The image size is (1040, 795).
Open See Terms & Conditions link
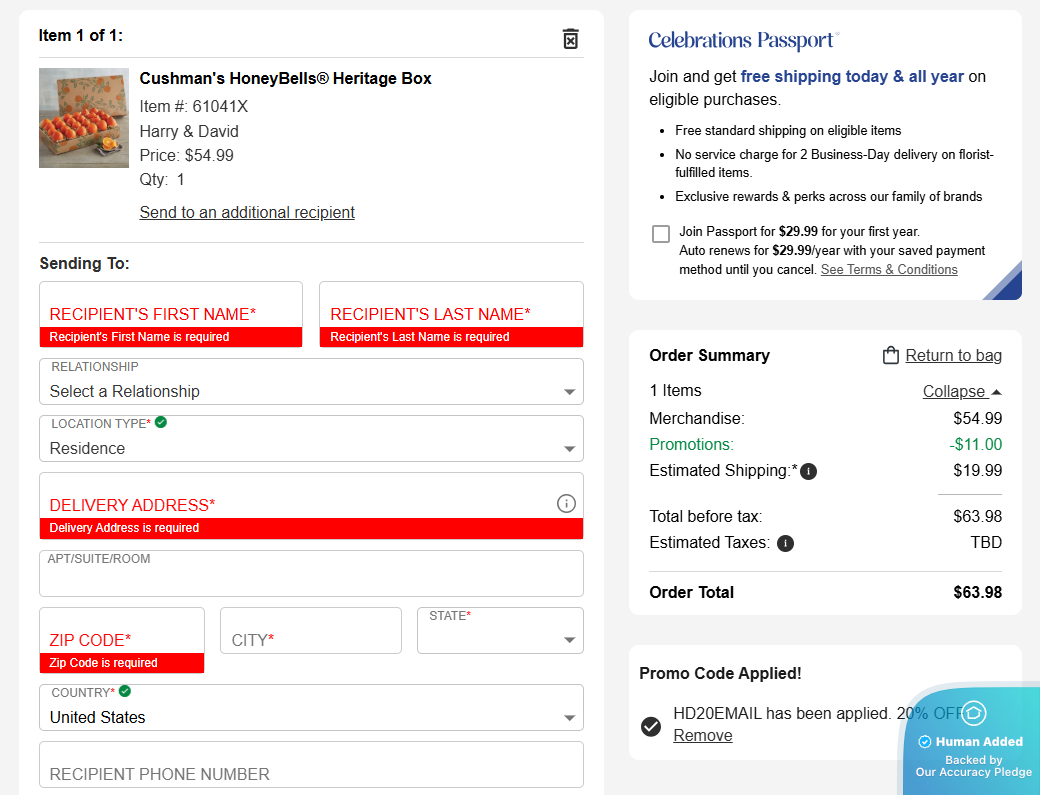pyautogui.click(x=889, y=270)
